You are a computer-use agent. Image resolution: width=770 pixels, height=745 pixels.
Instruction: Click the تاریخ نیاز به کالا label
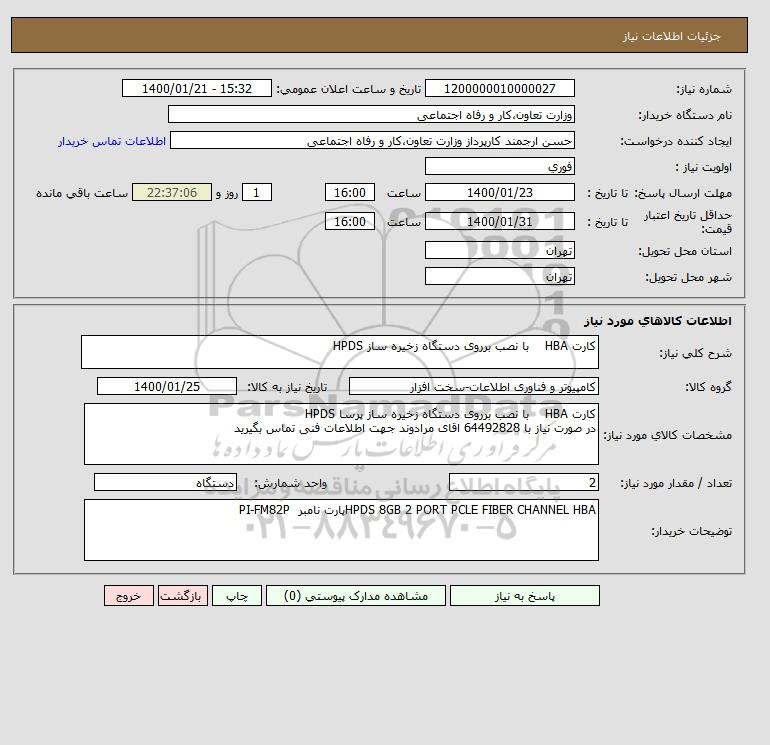[x=287, y=387]
